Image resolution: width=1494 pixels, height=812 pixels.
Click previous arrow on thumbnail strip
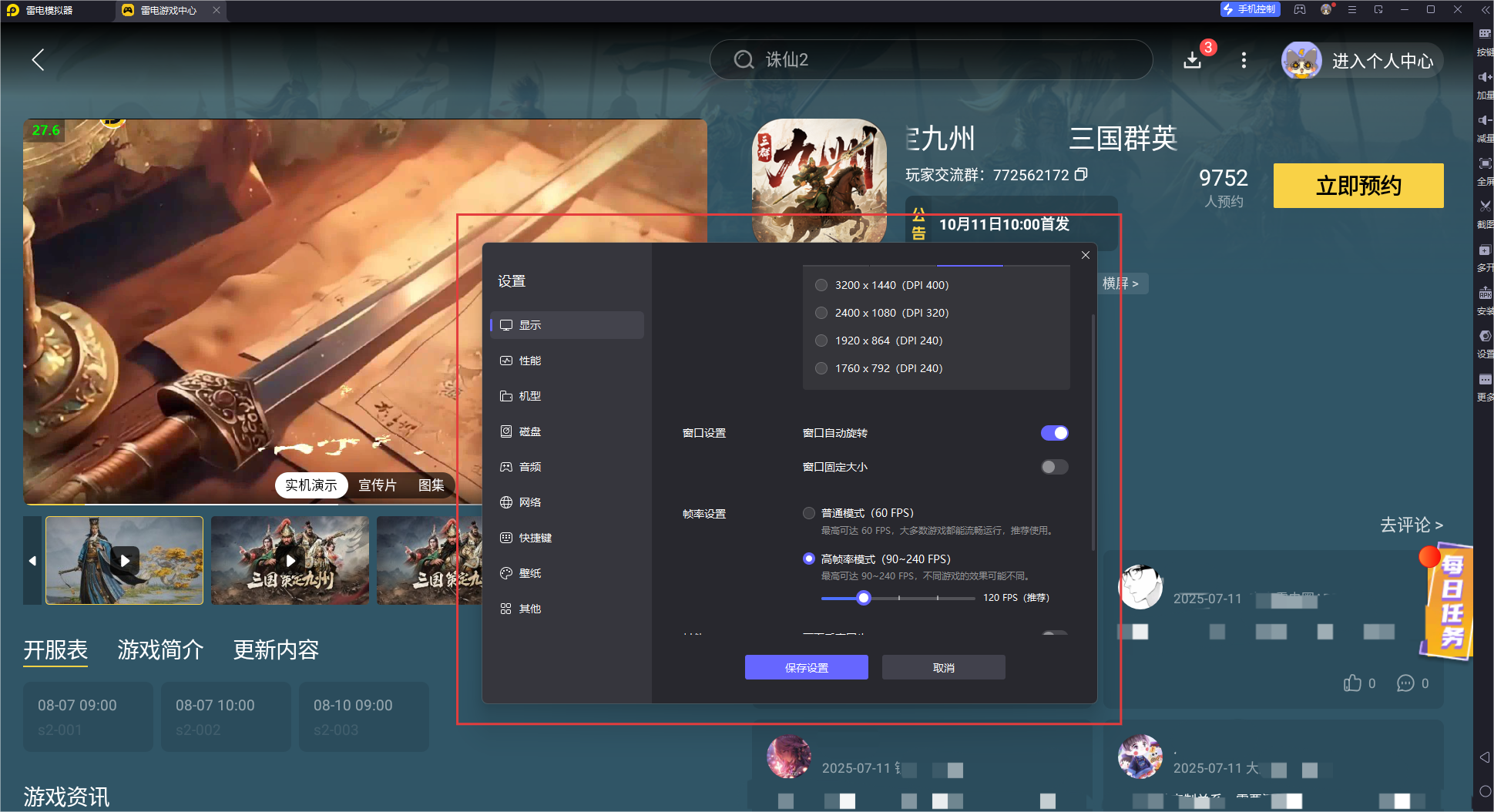pos(32,560)
